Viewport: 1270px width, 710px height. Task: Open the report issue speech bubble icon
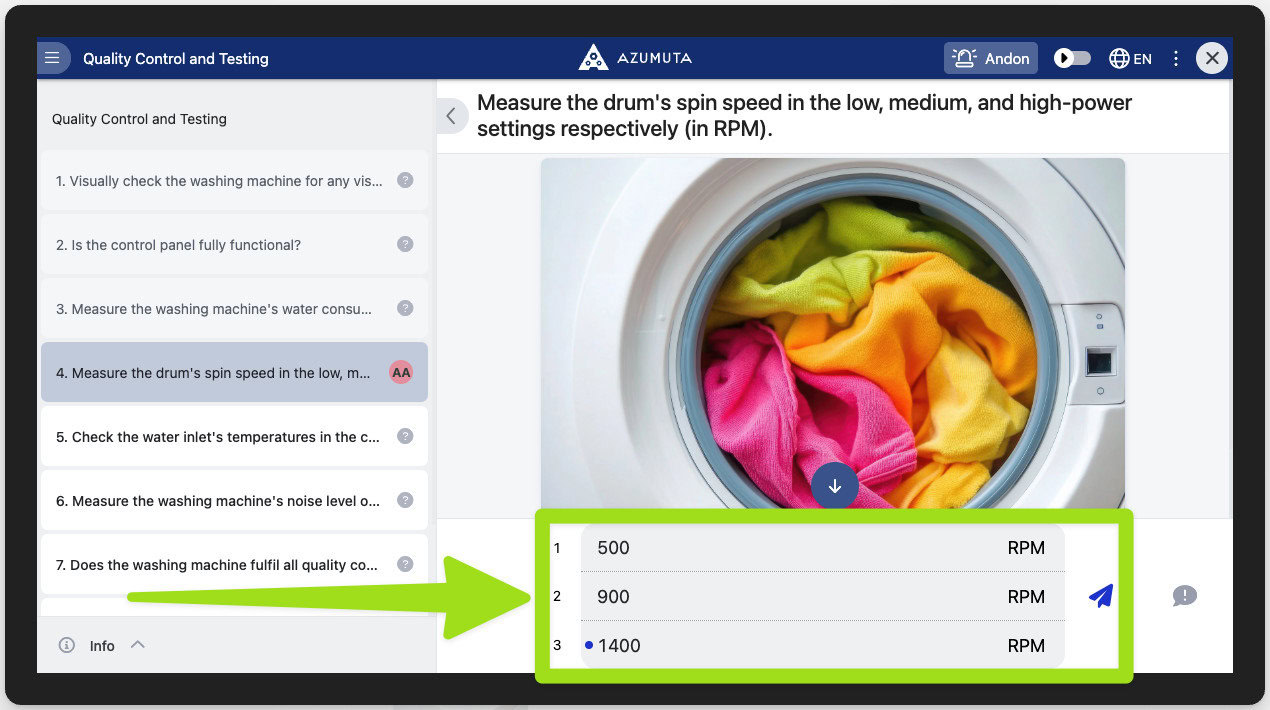pyautogui.click(x=1184, y=596)
